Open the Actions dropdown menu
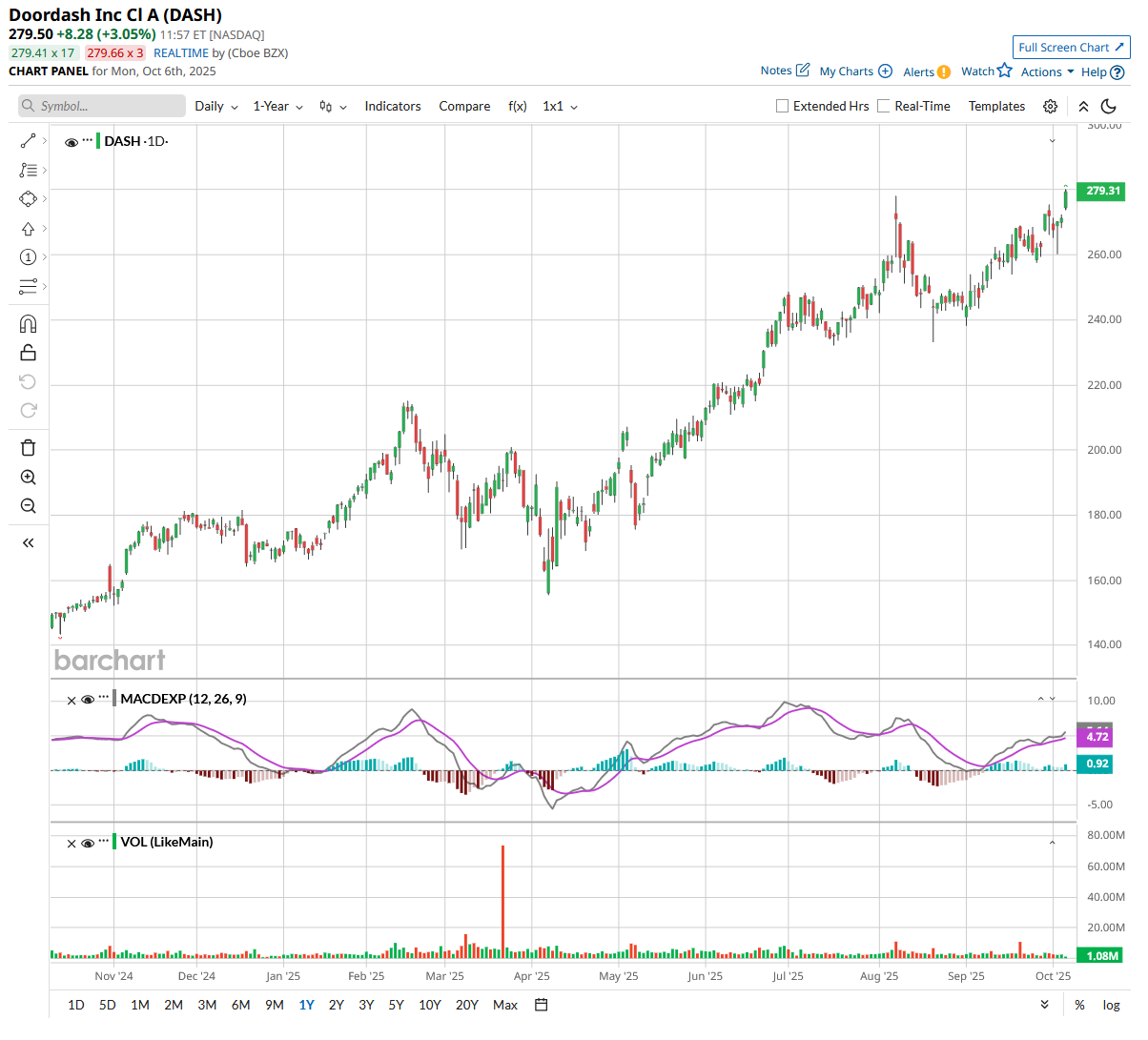1148x1040 pixels. click(x=1047, y=72)
